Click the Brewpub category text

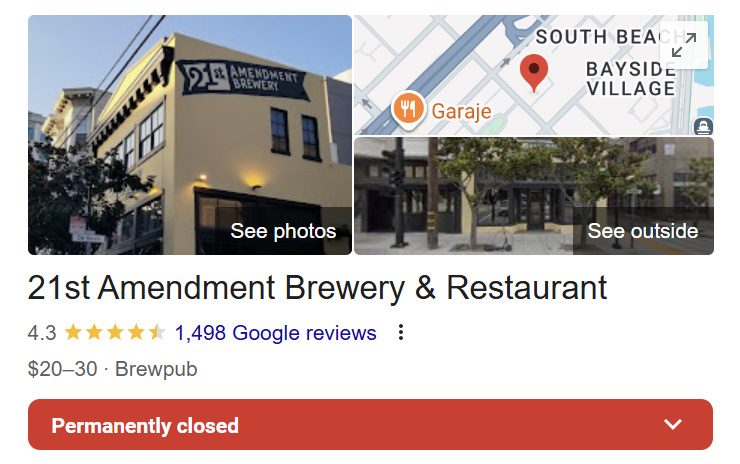156,369
